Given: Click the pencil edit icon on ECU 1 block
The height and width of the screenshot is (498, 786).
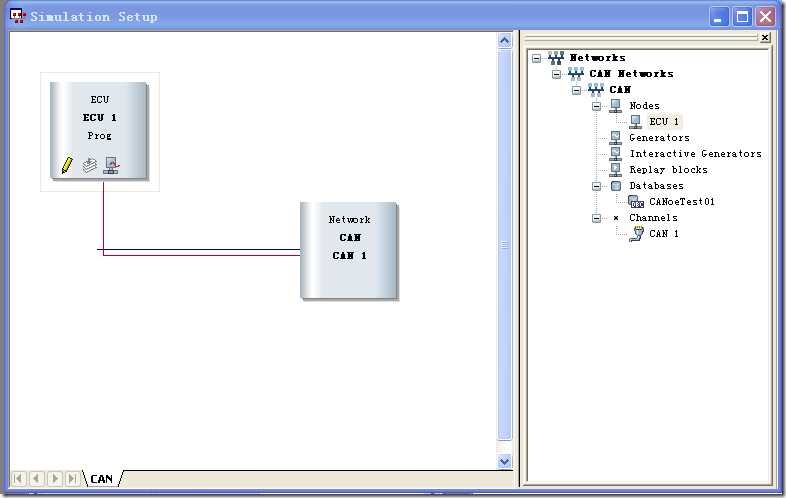Looking at the screenshot, I should pos(67,165).
